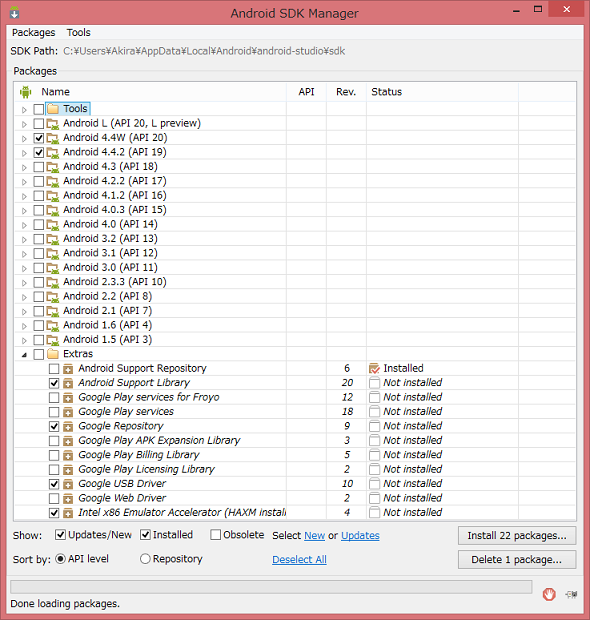Click the Rev. column header
Image resolution: width=590 pixels, height=620 pixels.
[346, 92]
